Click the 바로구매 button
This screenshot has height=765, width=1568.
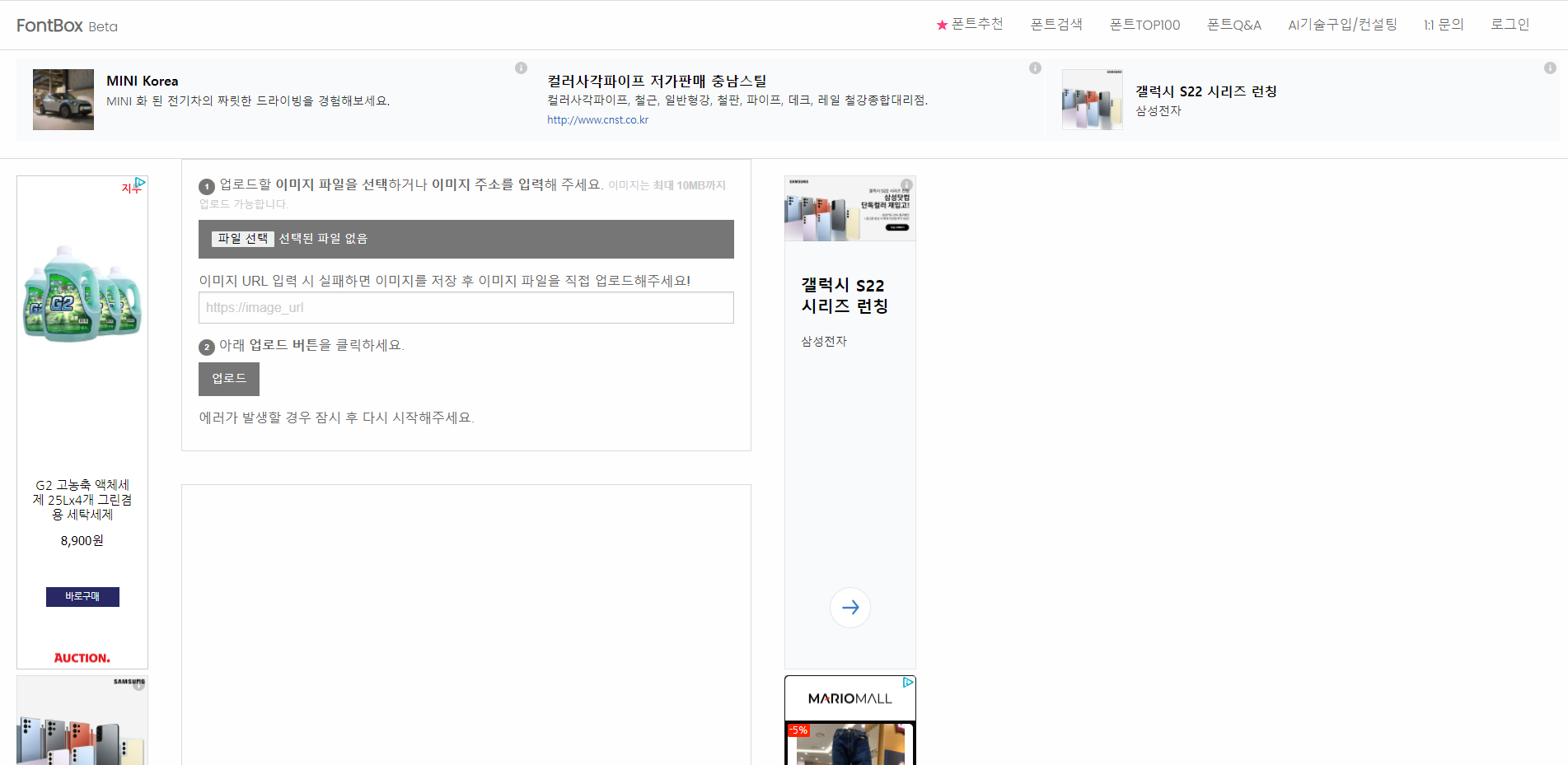[x=82, y=597]
